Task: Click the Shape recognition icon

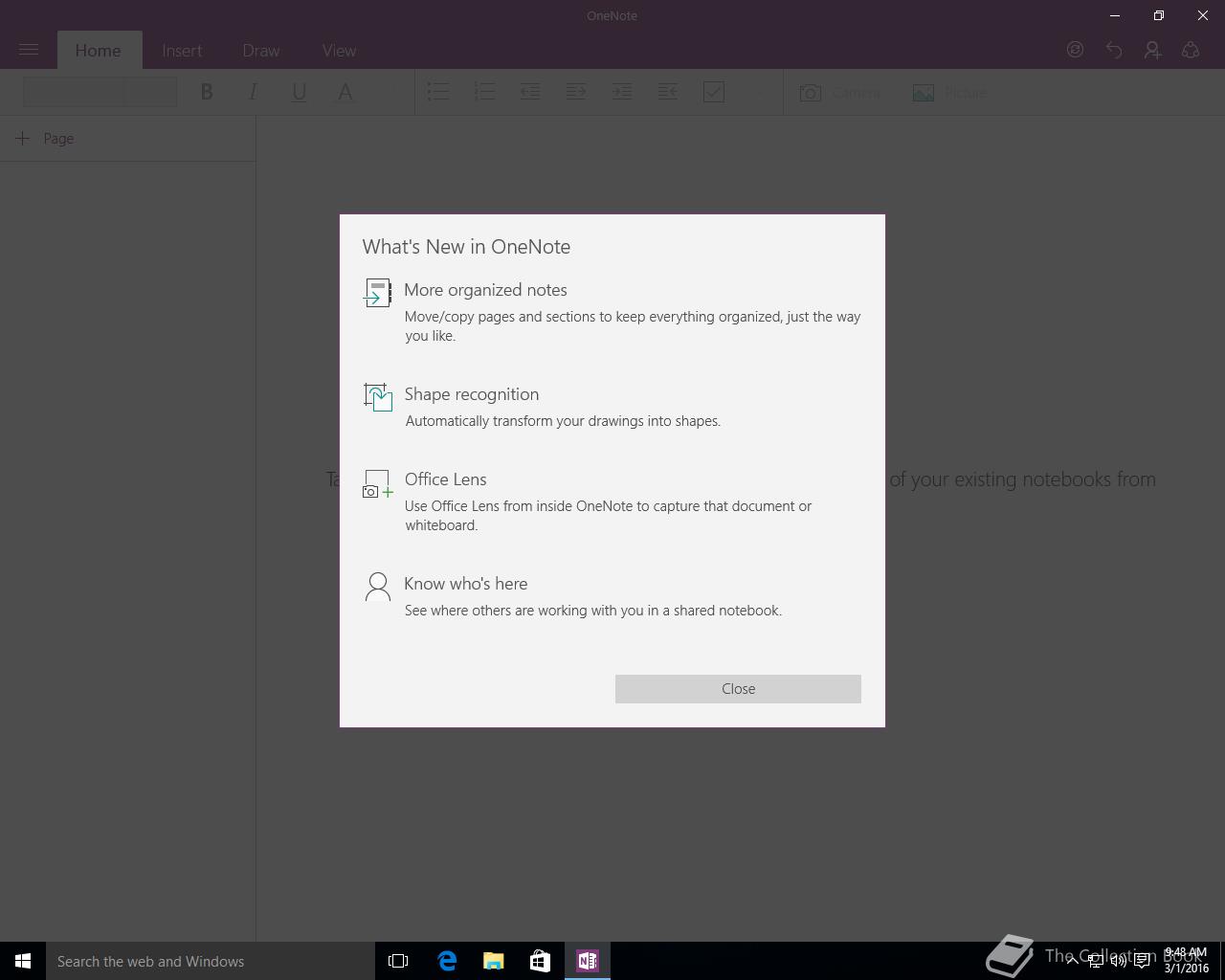Action: pos(377,396)
